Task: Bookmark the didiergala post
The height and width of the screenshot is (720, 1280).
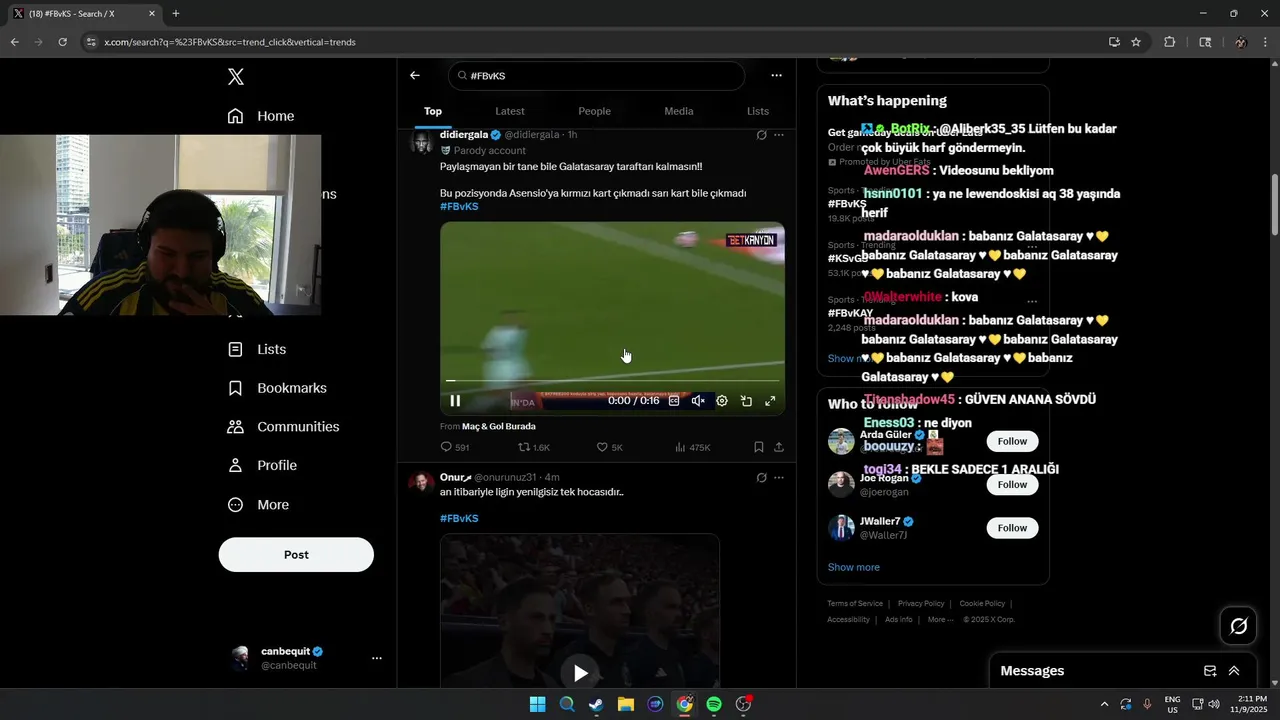Action: [x=759, y=447]
